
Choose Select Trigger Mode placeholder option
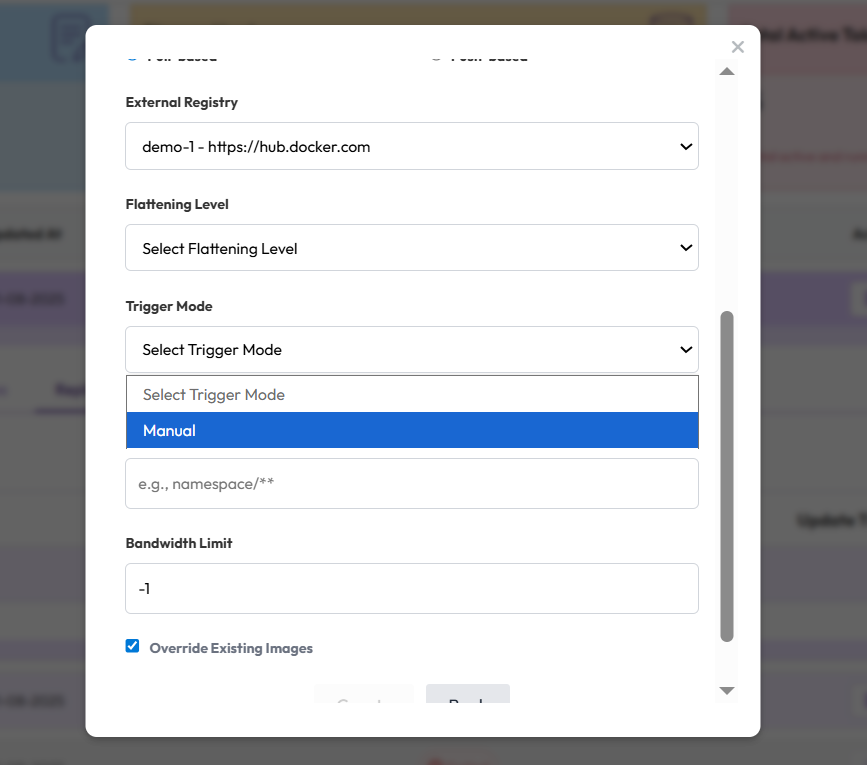point(412,394)
